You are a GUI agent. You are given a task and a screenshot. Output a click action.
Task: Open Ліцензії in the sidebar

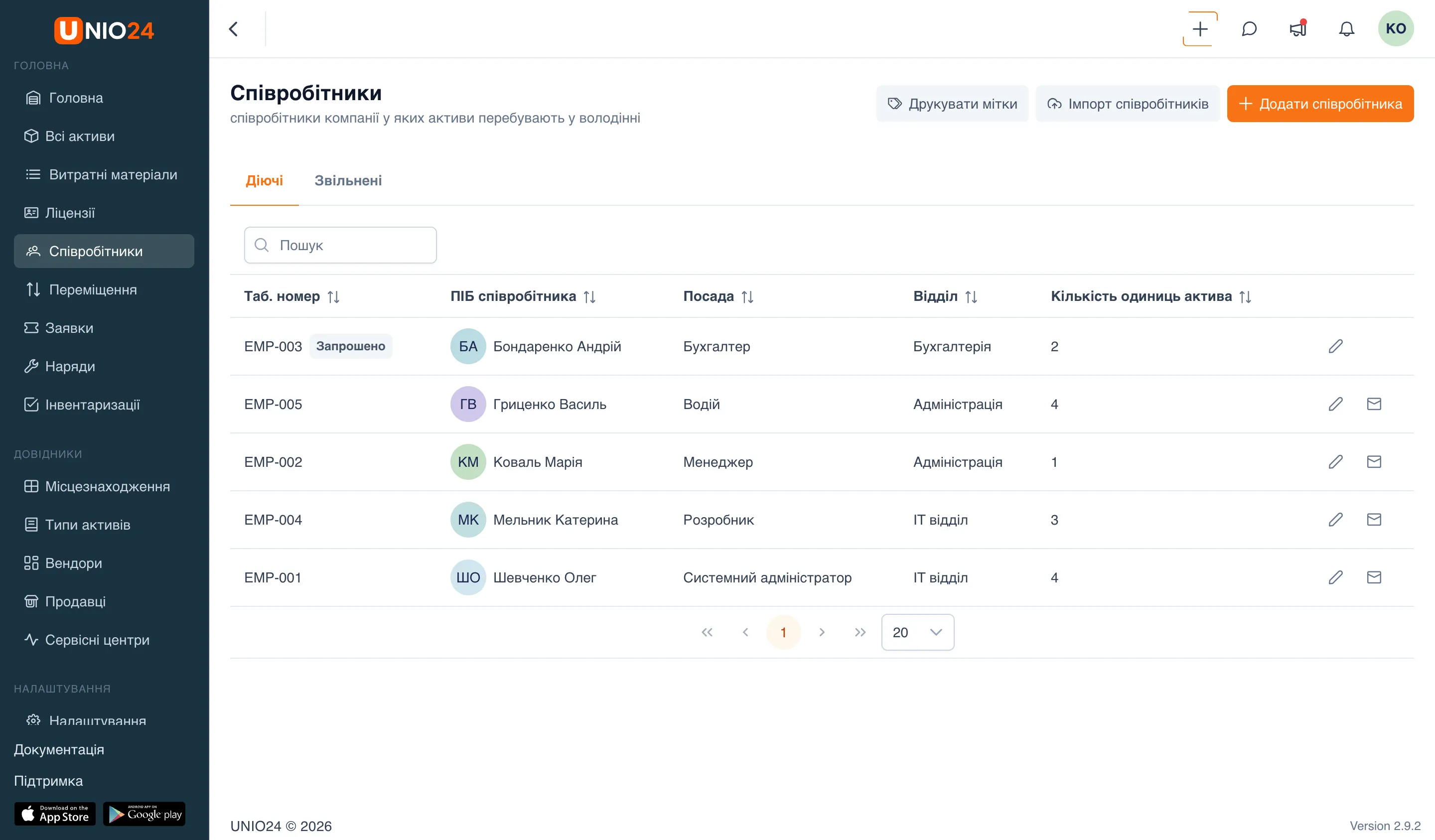tap(104, 213)
